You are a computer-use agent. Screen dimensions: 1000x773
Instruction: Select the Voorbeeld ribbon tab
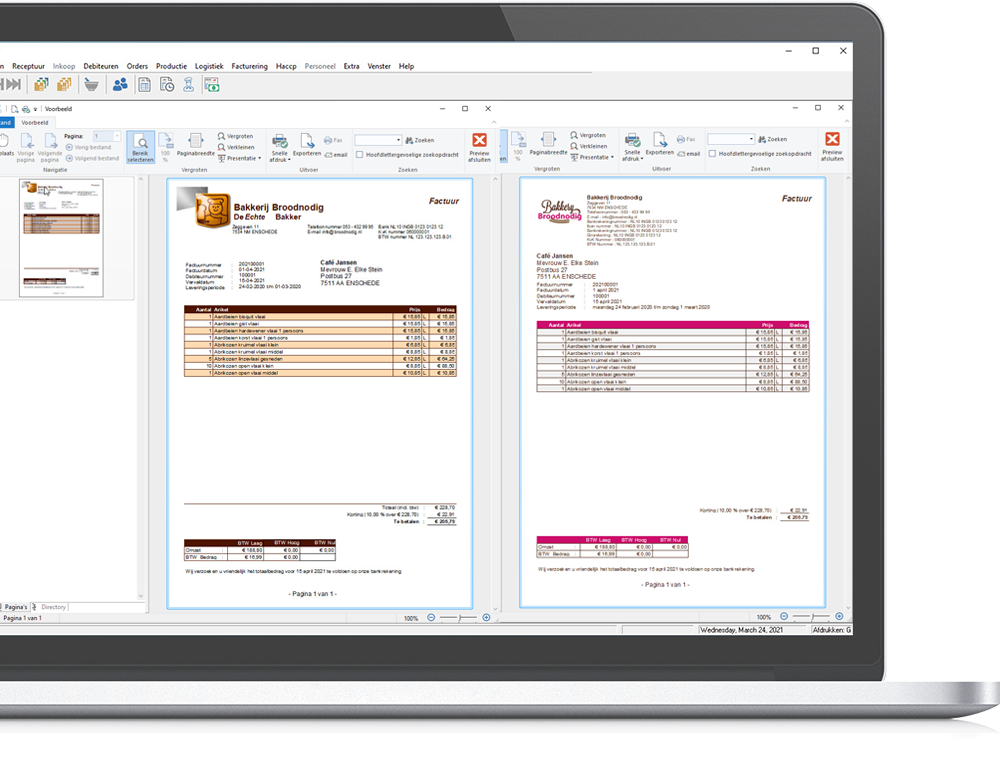(x=35, y=122)
